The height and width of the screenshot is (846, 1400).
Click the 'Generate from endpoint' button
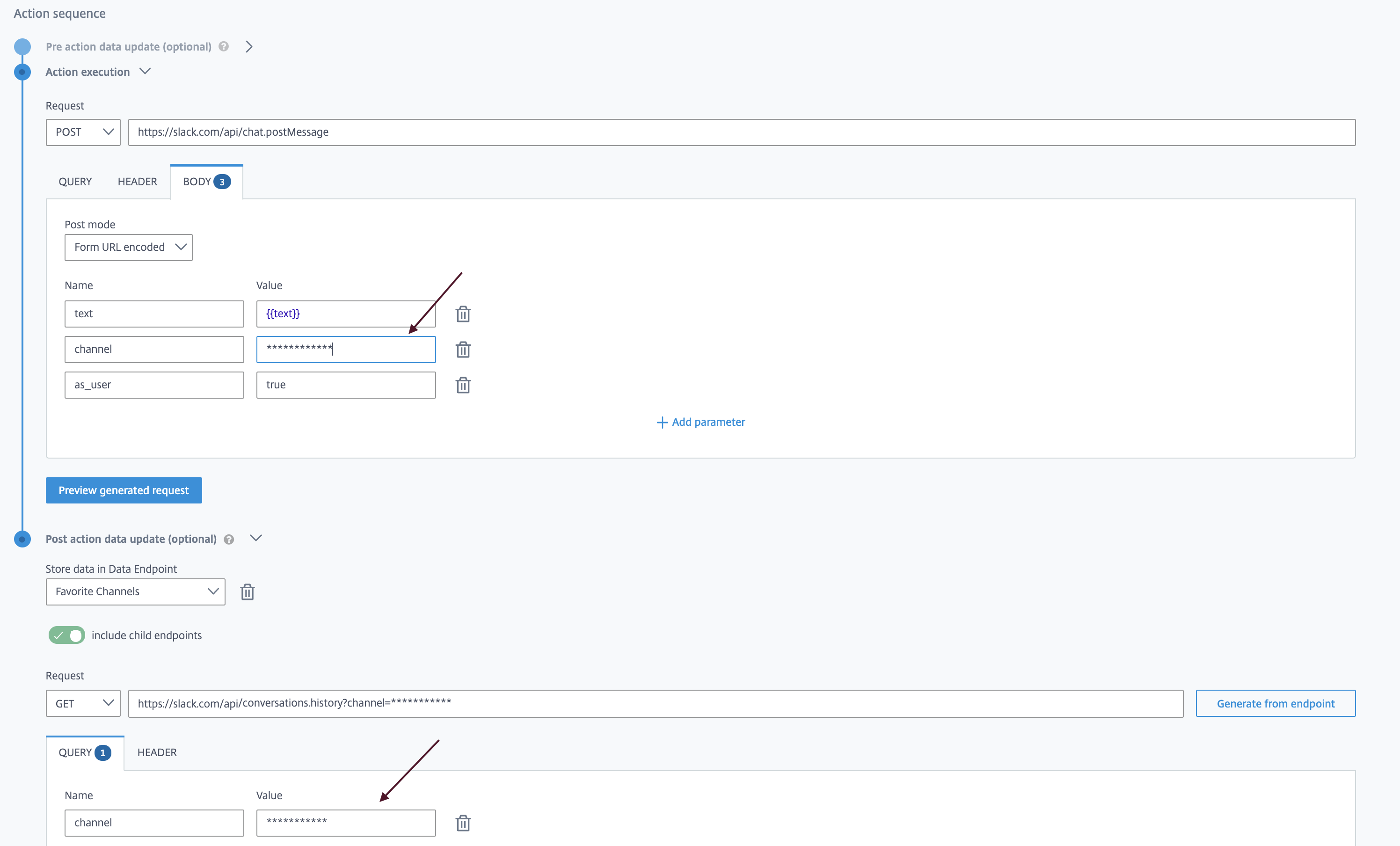1276,703
